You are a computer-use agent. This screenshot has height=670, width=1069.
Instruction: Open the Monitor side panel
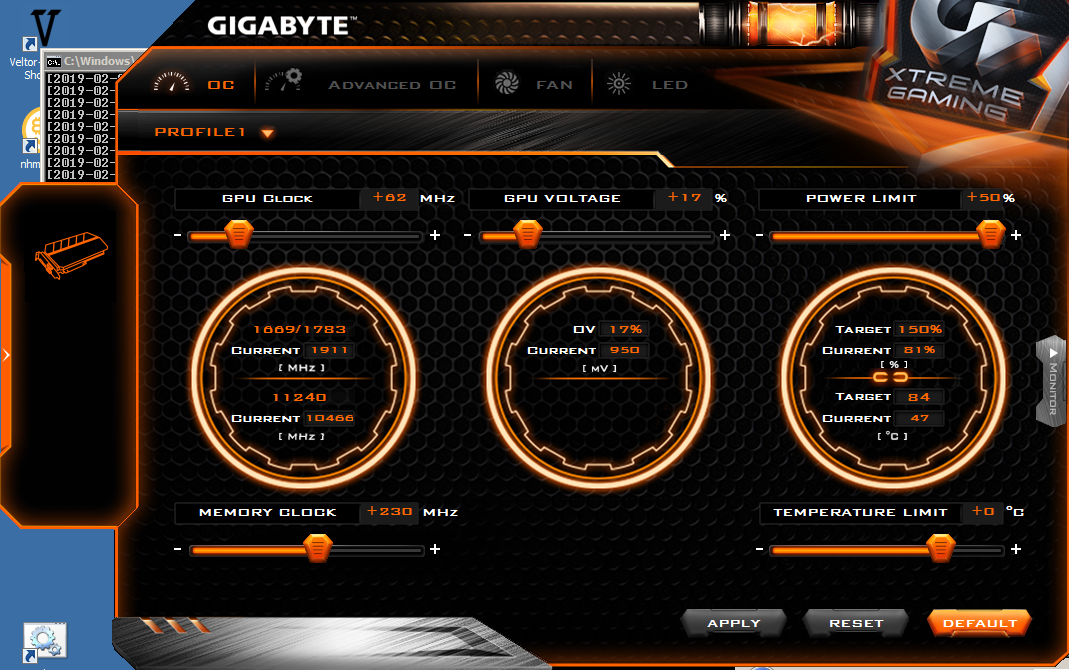pyautogui.click(x=1052, y=382)
